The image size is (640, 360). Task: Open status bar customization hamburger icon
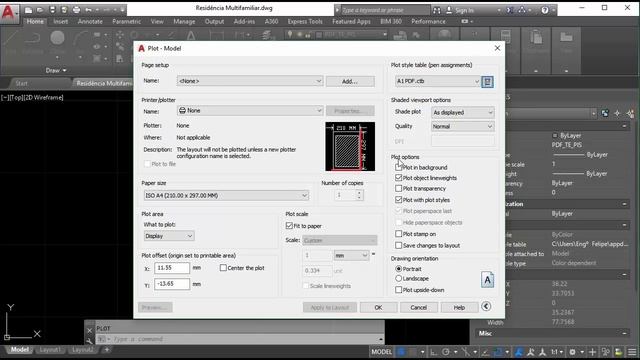632,352
